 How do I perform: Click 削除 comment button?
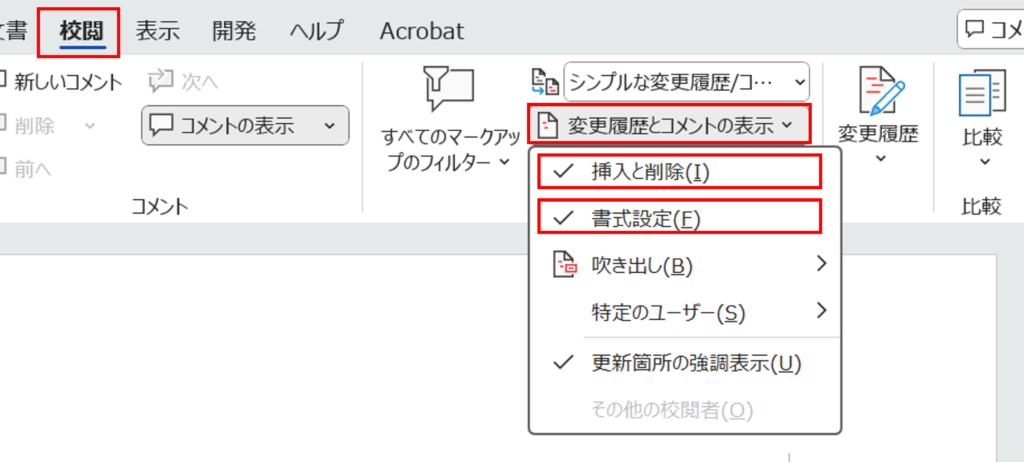(27, 125)
